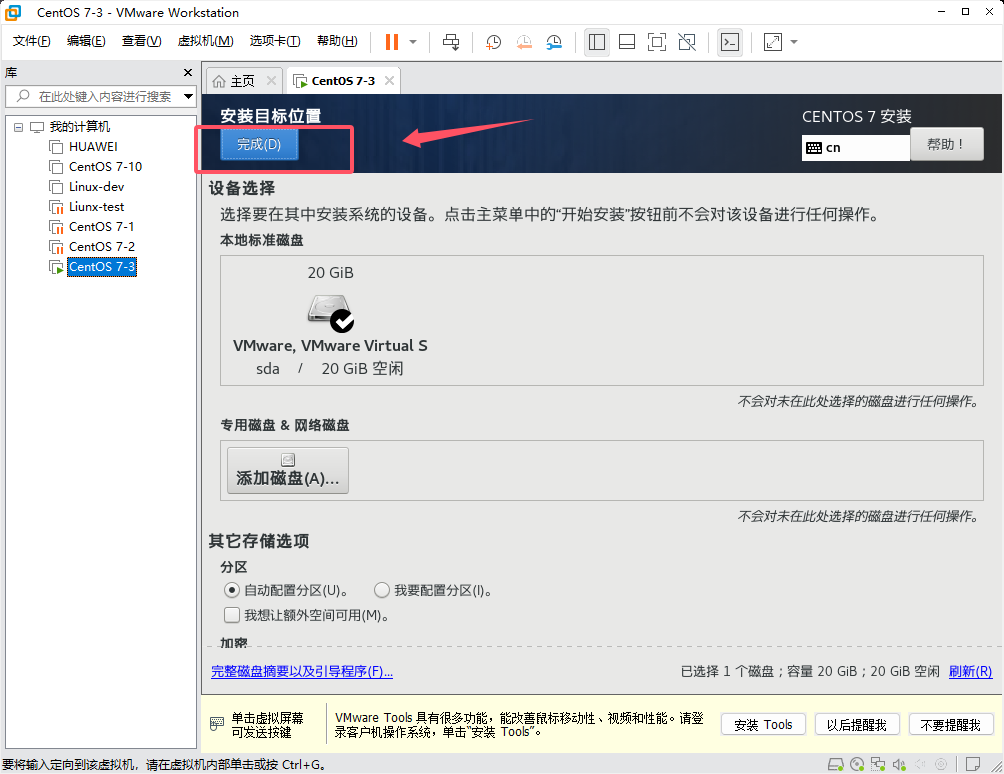This screenshot has width=1004, height=774.
Task: Click the 帮助! button
Action: pyautogui.click(x=946, y=144)
